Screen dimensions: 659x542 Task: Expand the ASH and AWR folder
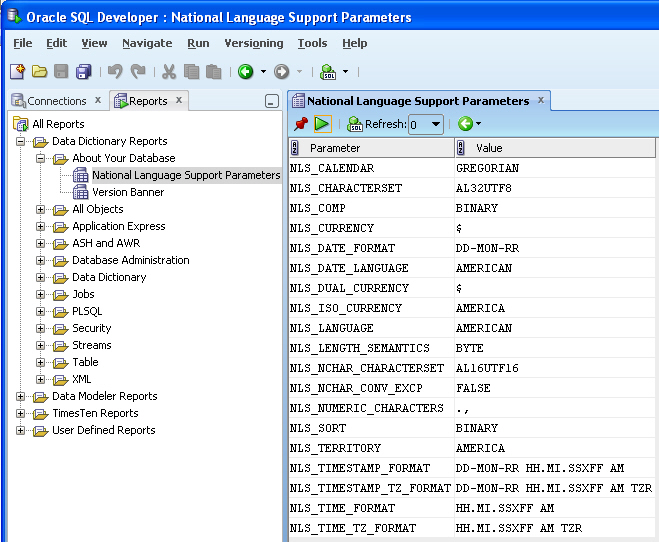point(40,243)
